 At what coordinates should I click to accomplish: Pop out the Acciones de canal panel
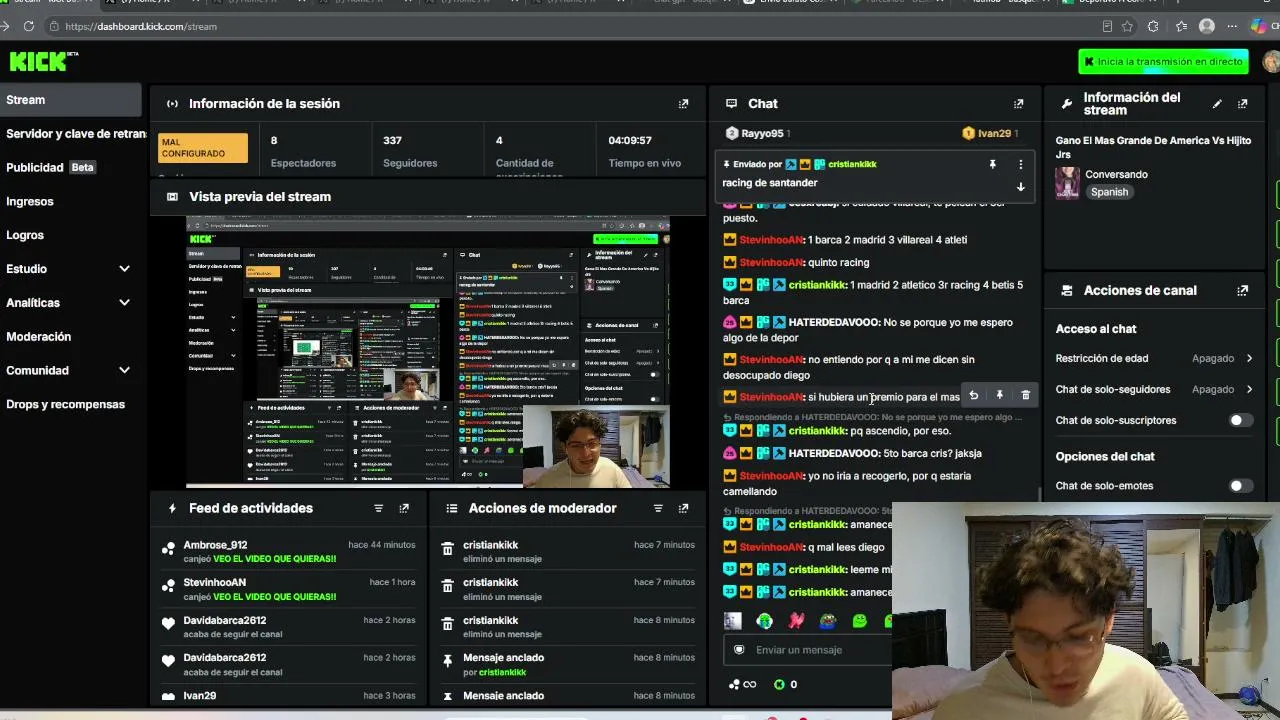click(1242, 291)
